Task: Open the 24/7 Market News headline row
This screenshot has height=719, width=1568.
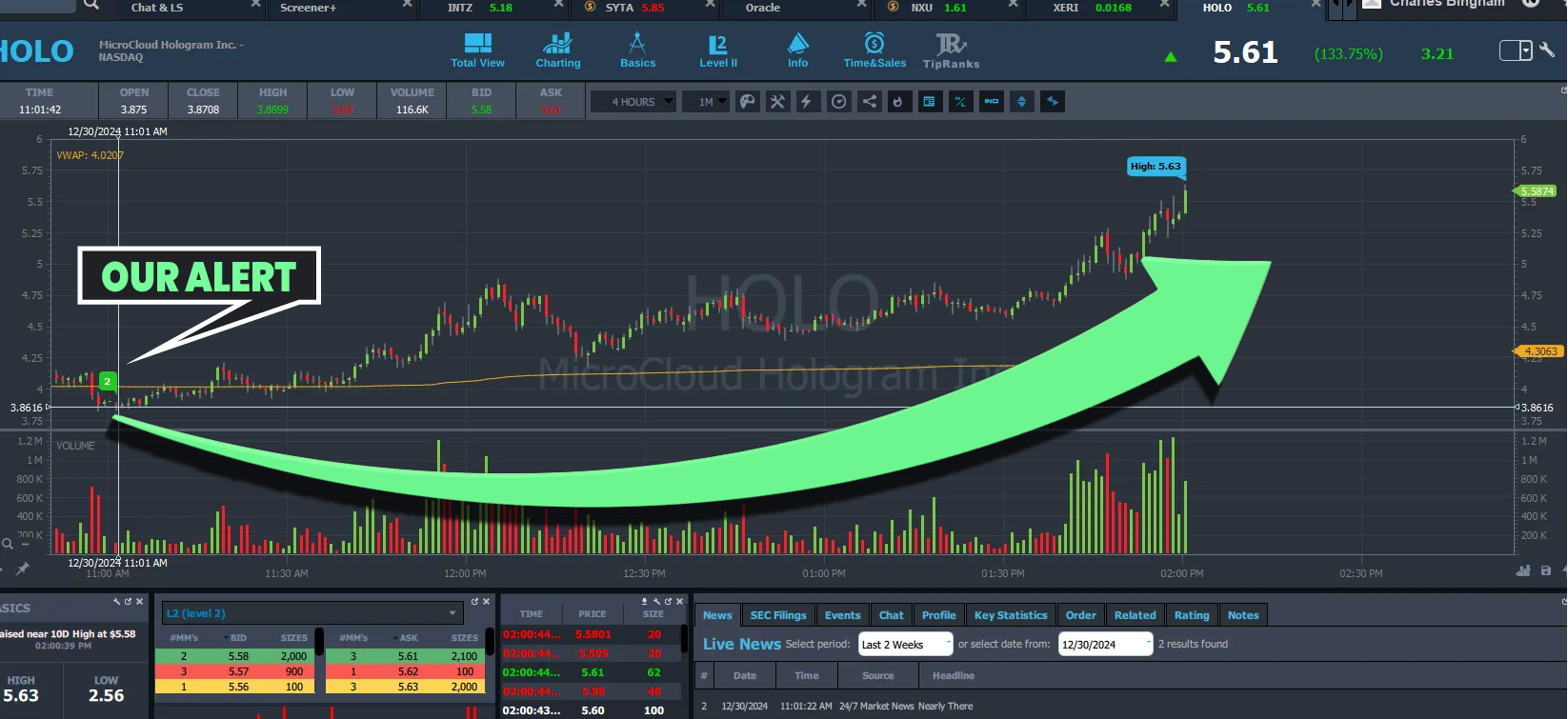Action: (1130, 707)
